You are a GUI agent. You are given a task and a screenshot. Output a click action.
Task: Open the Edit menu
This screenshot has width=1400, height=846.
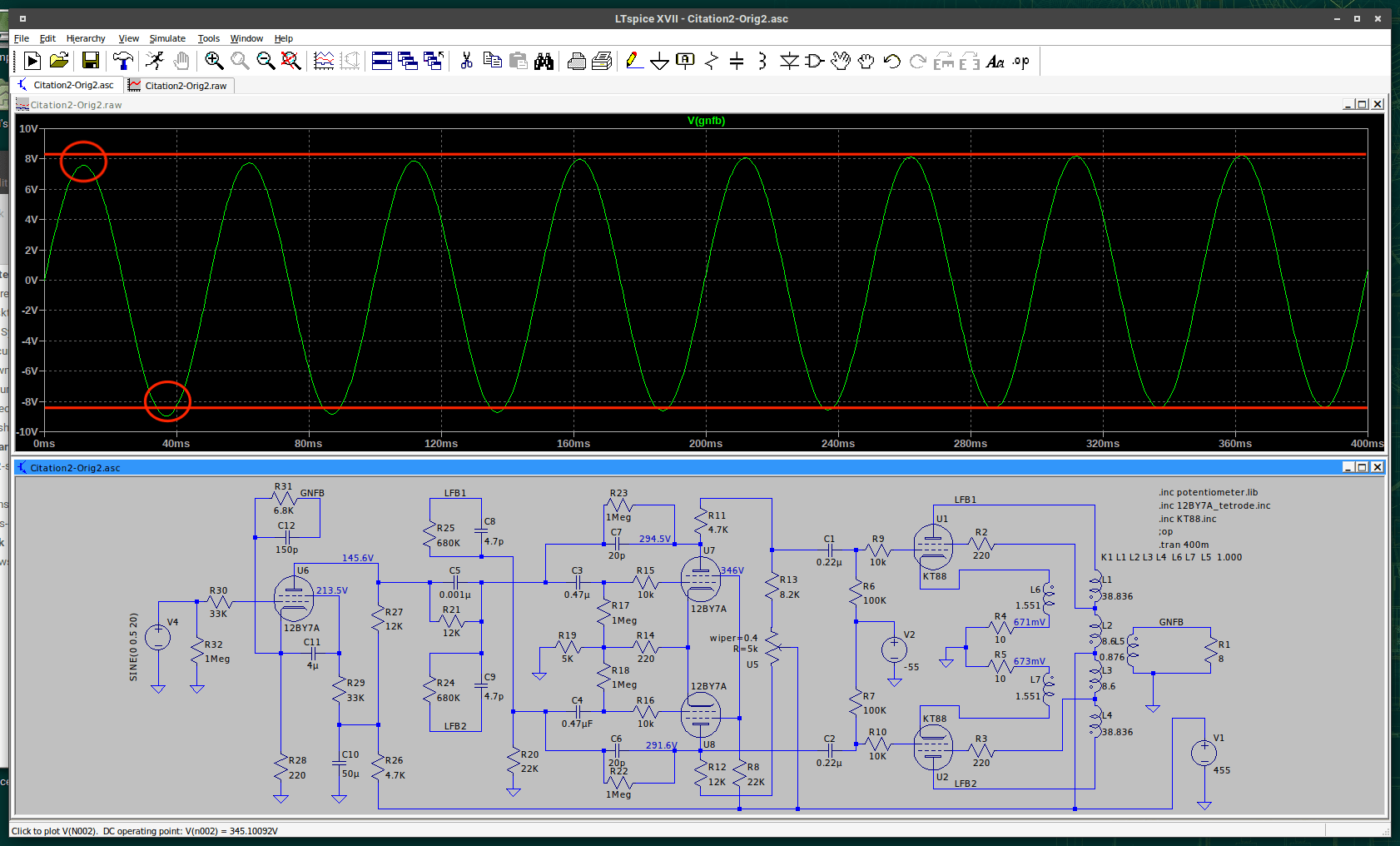(47, 38)
